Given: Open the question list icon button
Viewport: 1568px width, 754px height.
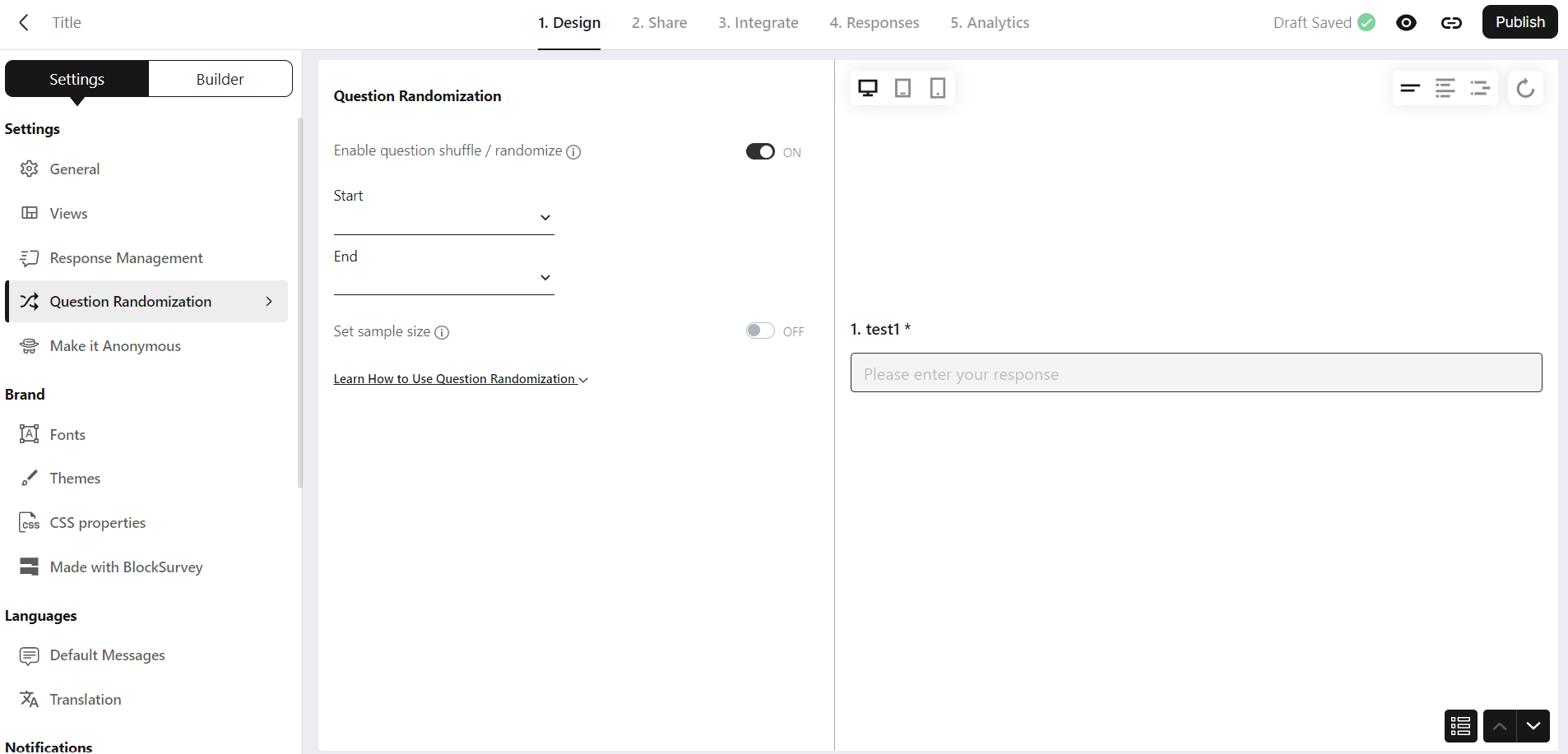Looking at the screenshot, I should click(x=1460, y=726).
